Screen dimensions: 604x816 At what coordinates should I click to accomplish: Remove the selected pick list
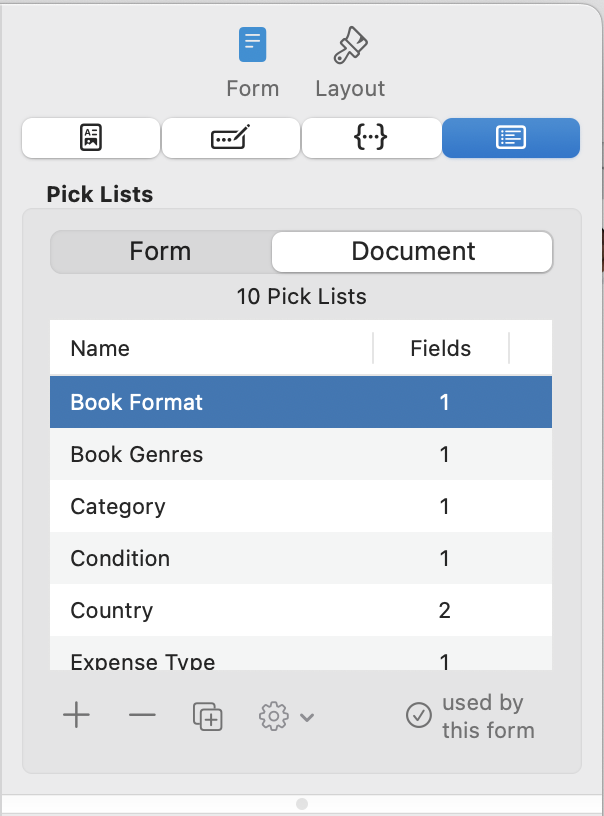(x=142, y=716)
